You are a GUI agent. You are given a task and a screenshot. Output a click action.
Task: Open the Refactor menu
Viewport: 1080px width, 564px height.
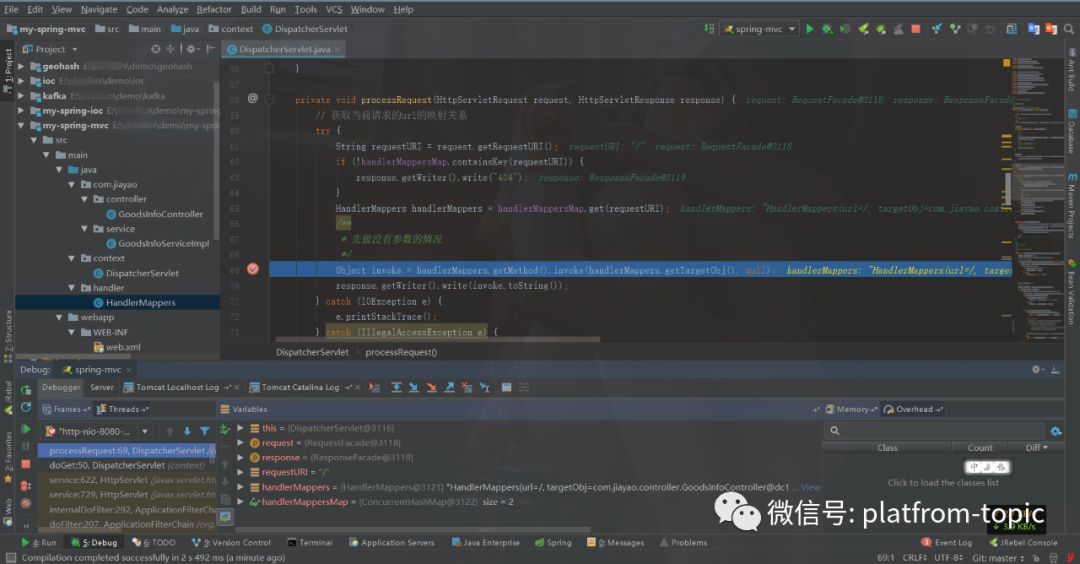[x=214, y=9]
